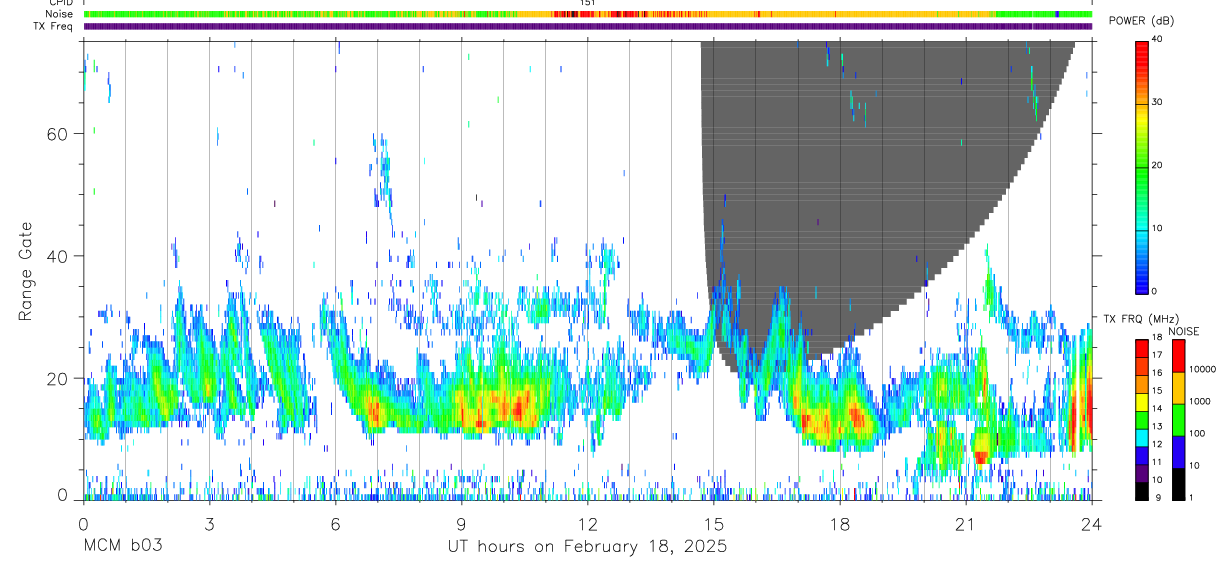Click the '30' tick on the POWER color bar
This screenshot has width=1228, height=567.
1157,103
